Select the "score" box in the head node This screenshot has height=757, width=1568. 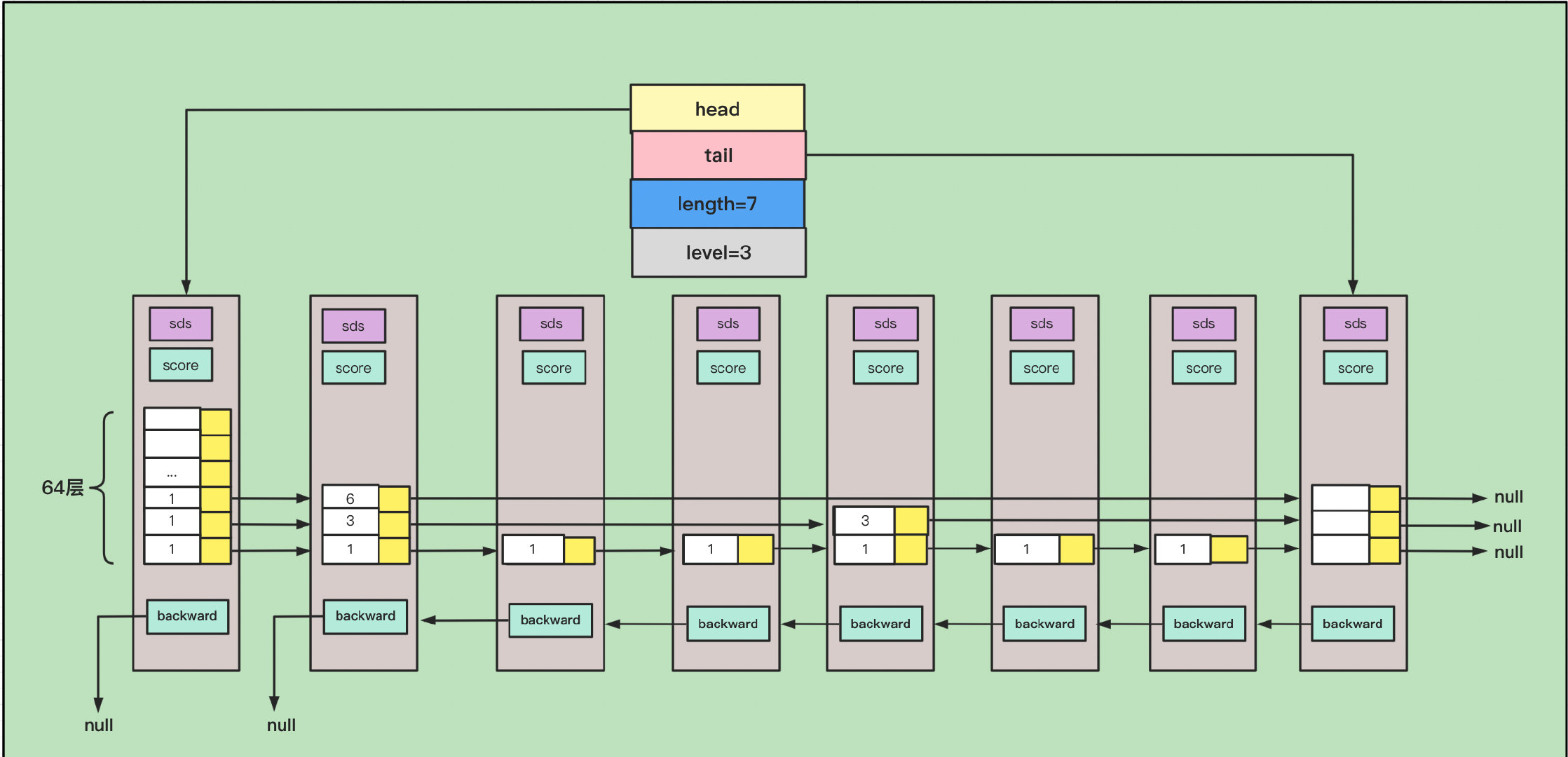click(181, 365)
